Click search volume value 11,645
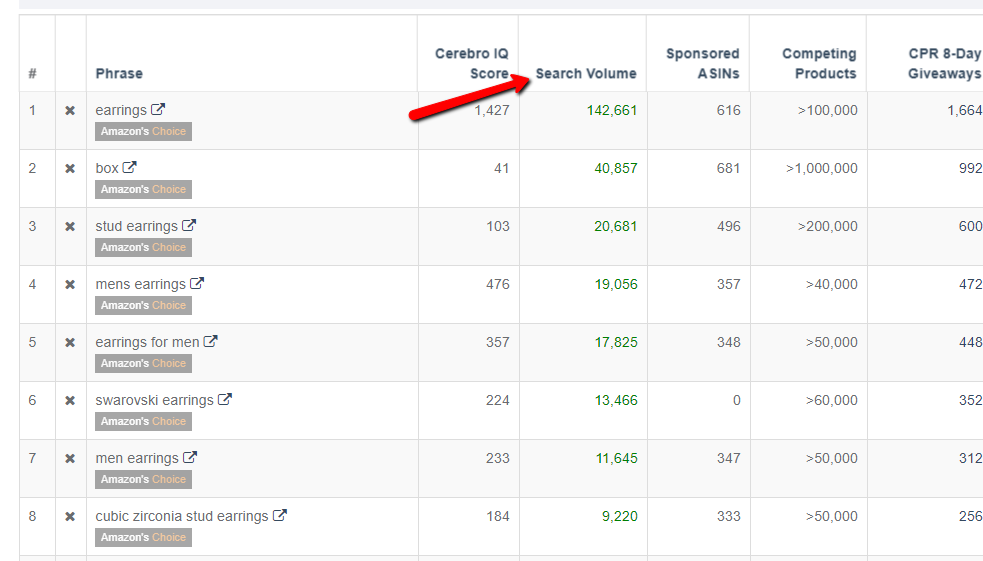Image resolution: width=983 pixels, height=561 pixels. coord(616,458)
